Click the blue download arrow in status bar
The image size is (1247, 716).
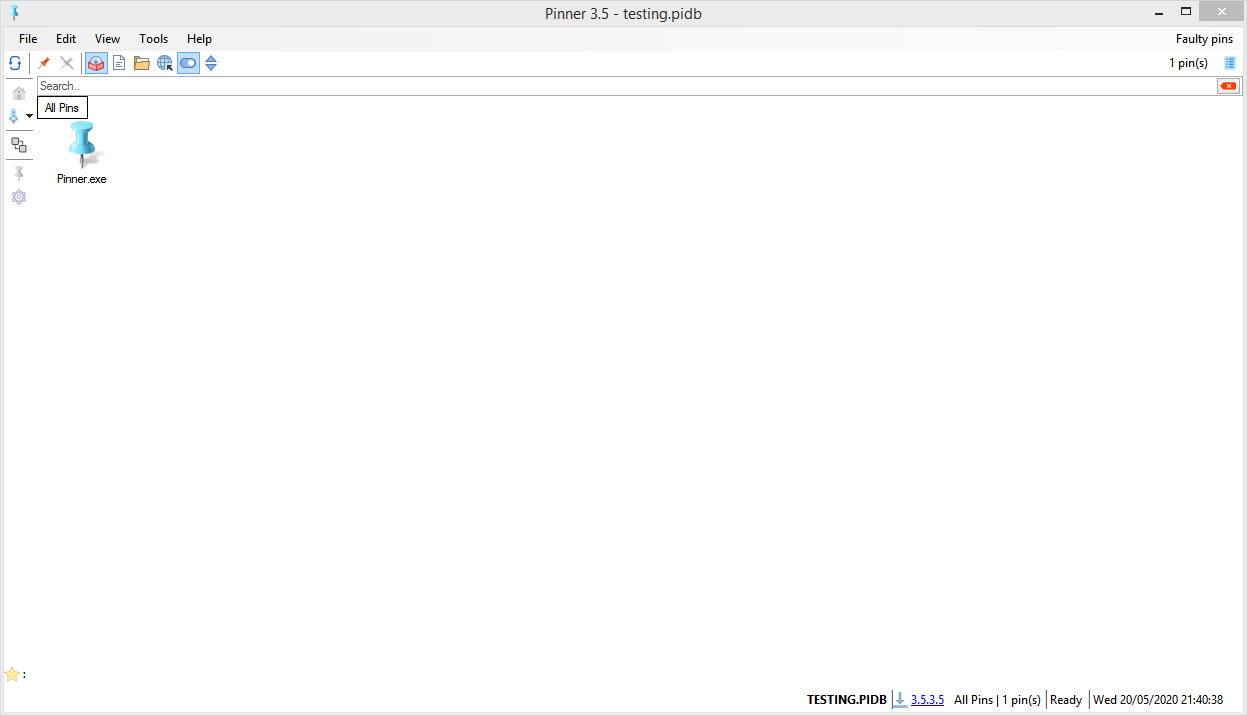tap(900, 700)
